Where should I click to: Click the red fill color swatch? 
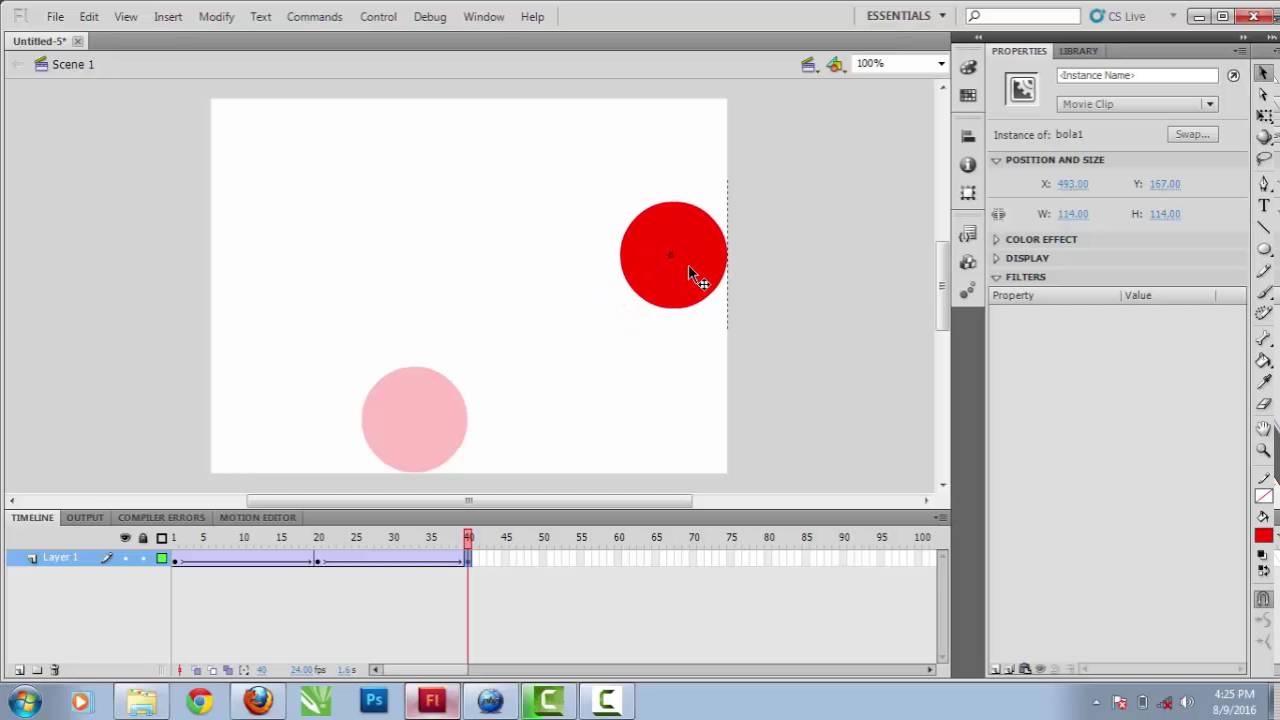[x=1264, y=536]
